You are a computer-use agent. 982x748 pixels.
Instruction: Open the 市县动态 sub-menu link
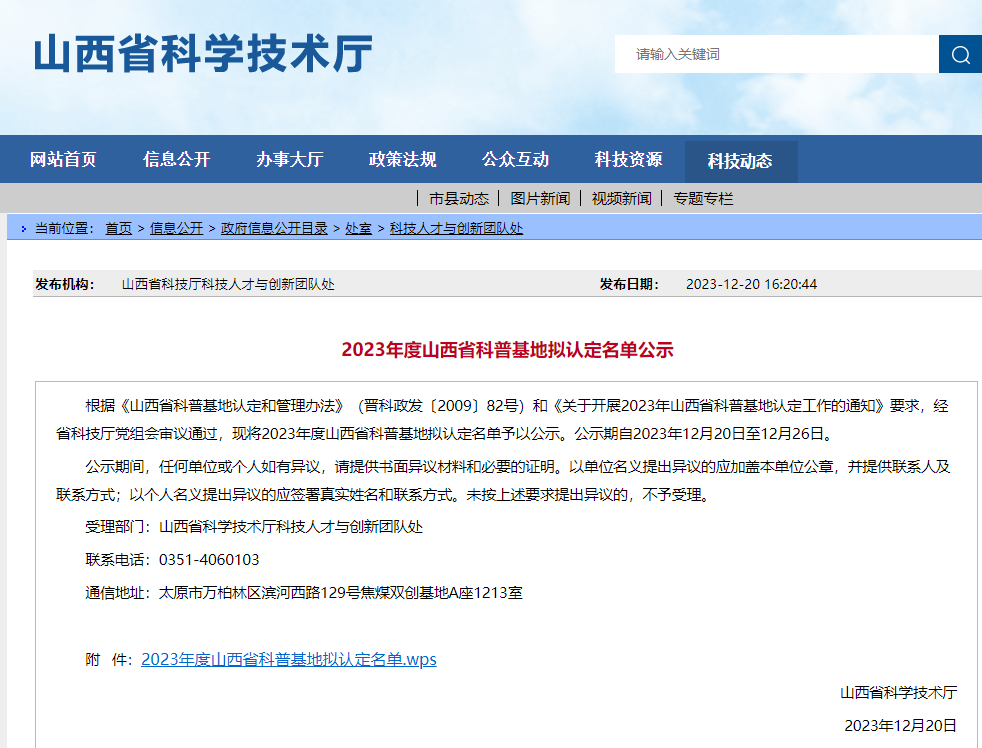(x=458, y=198)
